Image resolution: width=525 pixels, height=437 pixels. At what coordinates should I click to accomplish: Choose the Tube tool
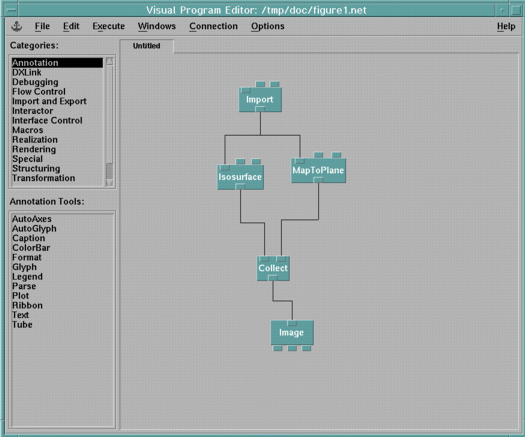pos(22,324)
